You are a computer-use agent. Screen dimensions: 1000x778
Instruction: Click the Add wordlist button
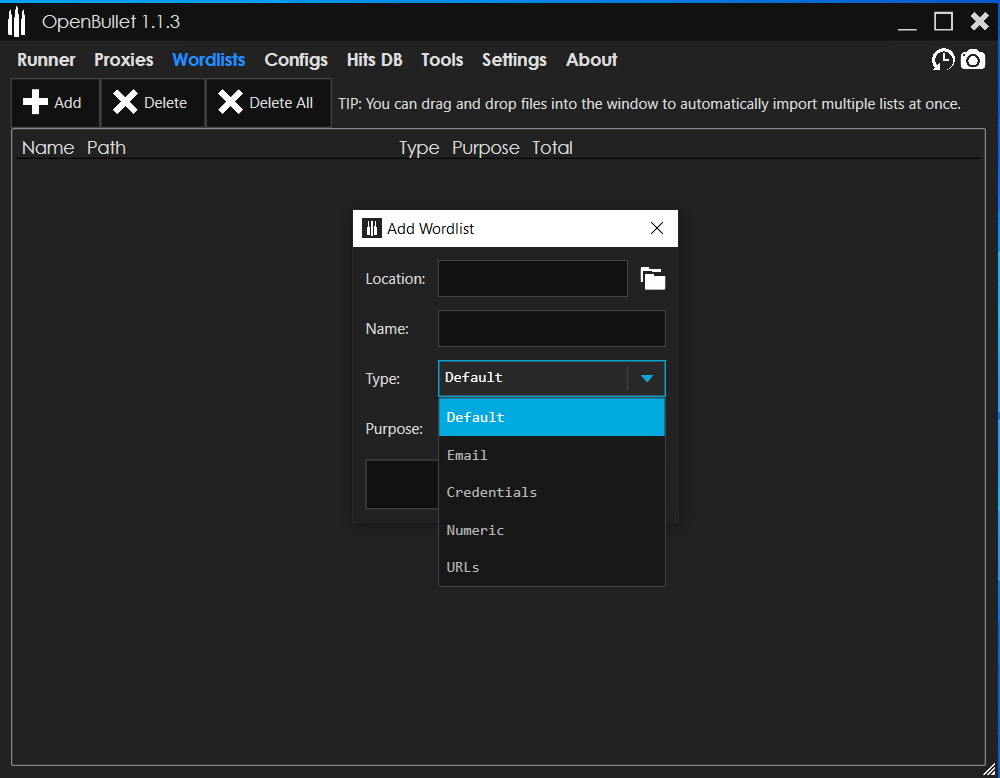point(55,103)
